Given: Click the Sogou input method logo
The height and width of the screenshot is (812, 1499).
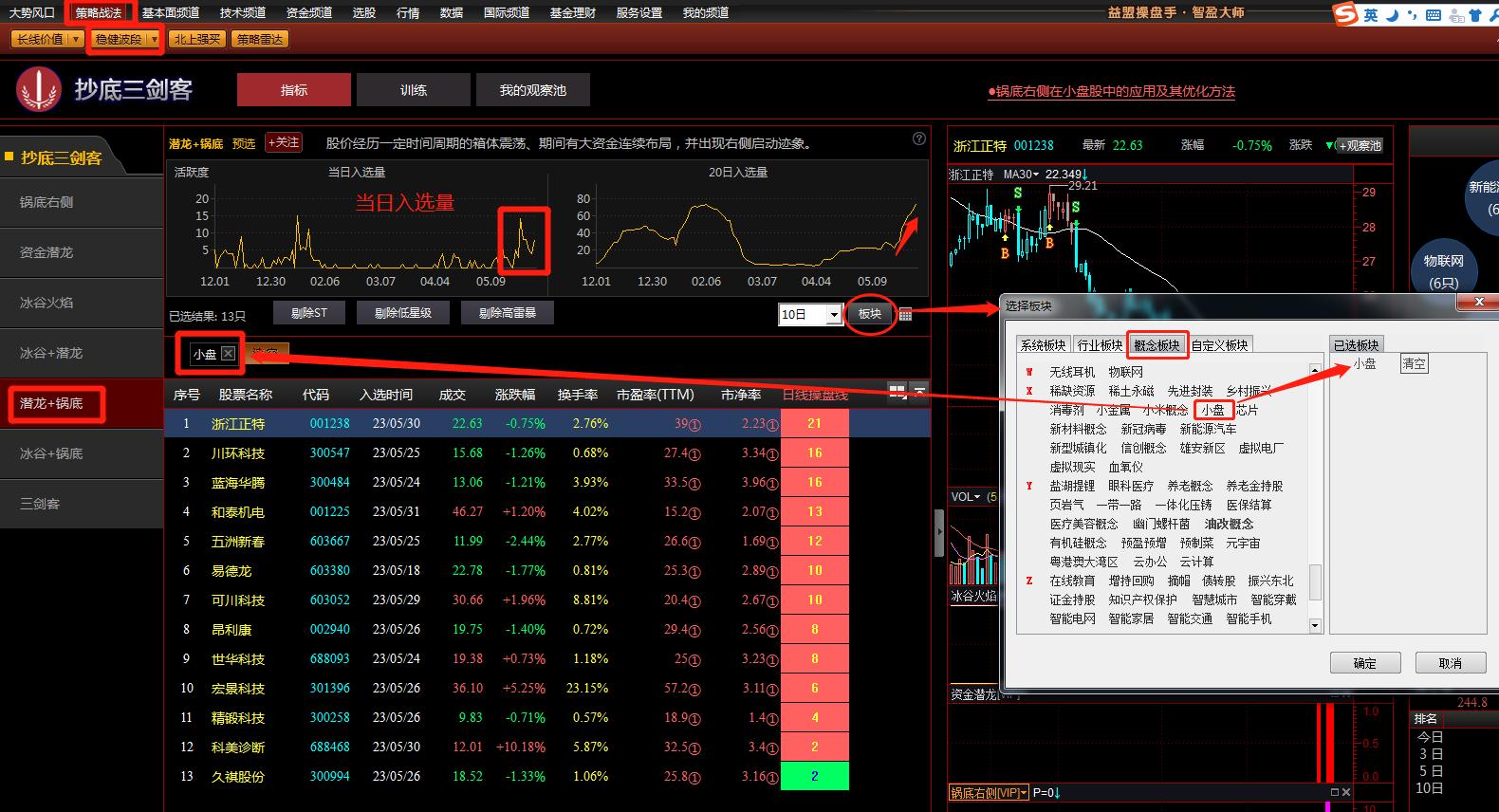Looking at the screenshot, I should [x=1345, y=14].
